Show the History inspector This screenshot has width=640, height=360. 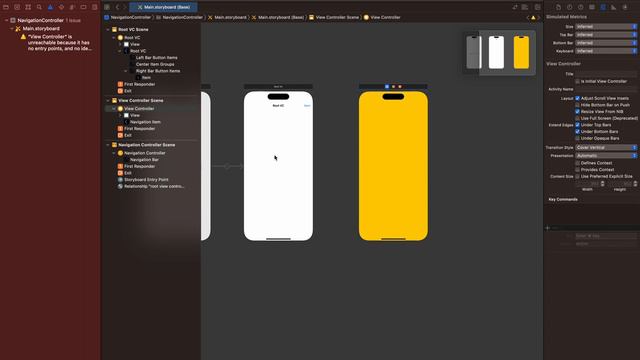point(569,7)
